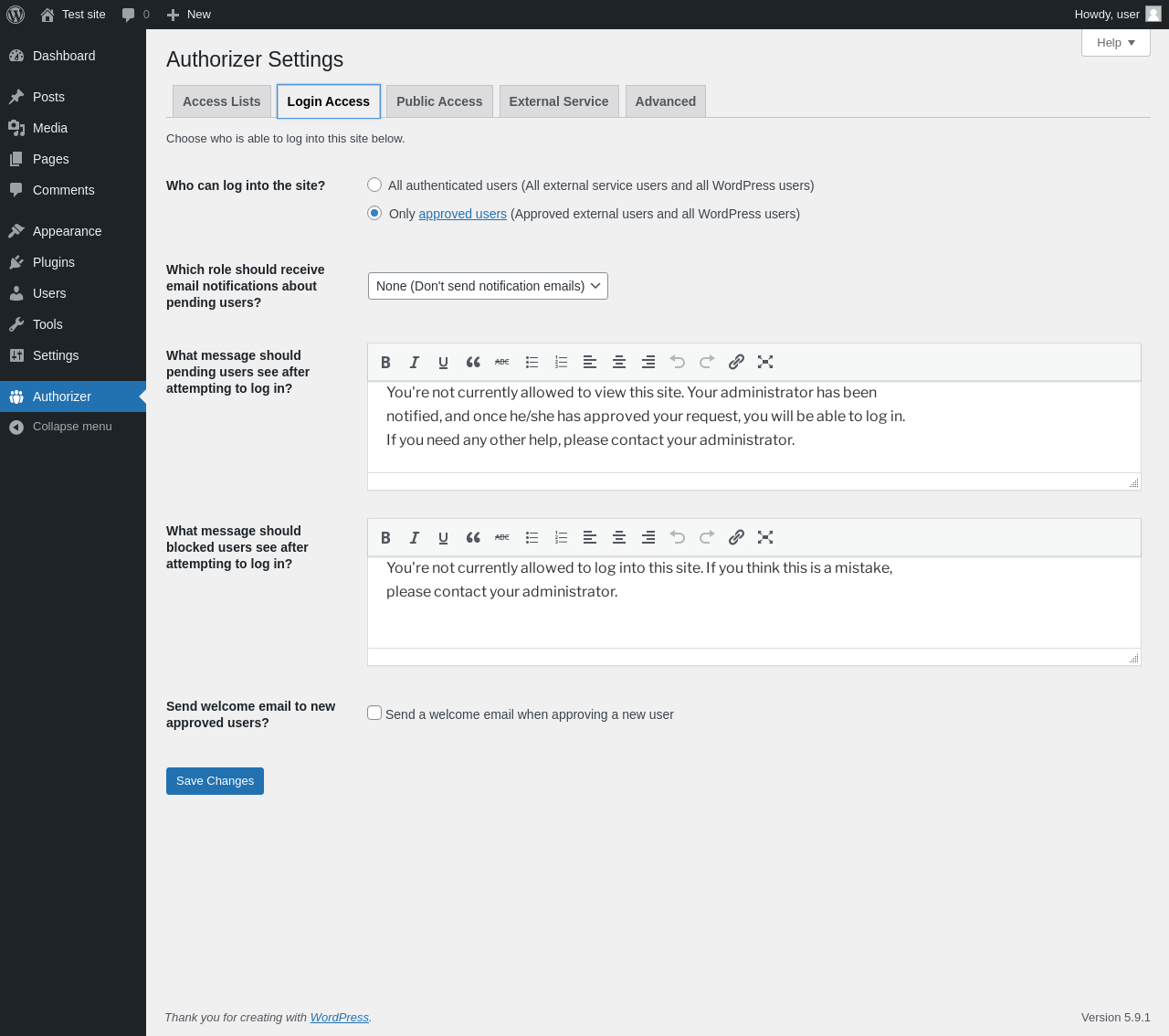Click Bold in pending users message editor
The image size is (1169, 1036).
pos(385,363)
